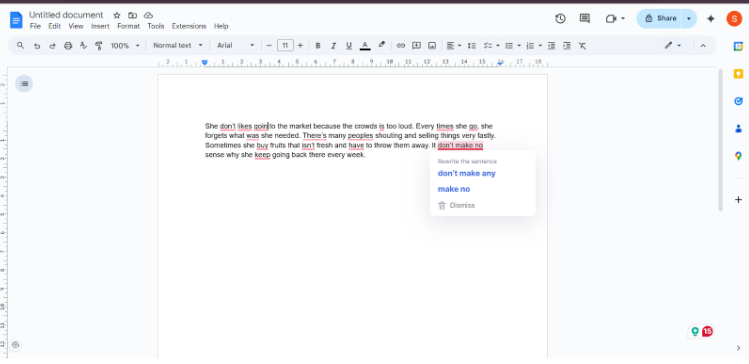This screenshot has height=364, width=749.
Task: Open the Help menu
Action: pyautogui.click(x=221, y=26)
